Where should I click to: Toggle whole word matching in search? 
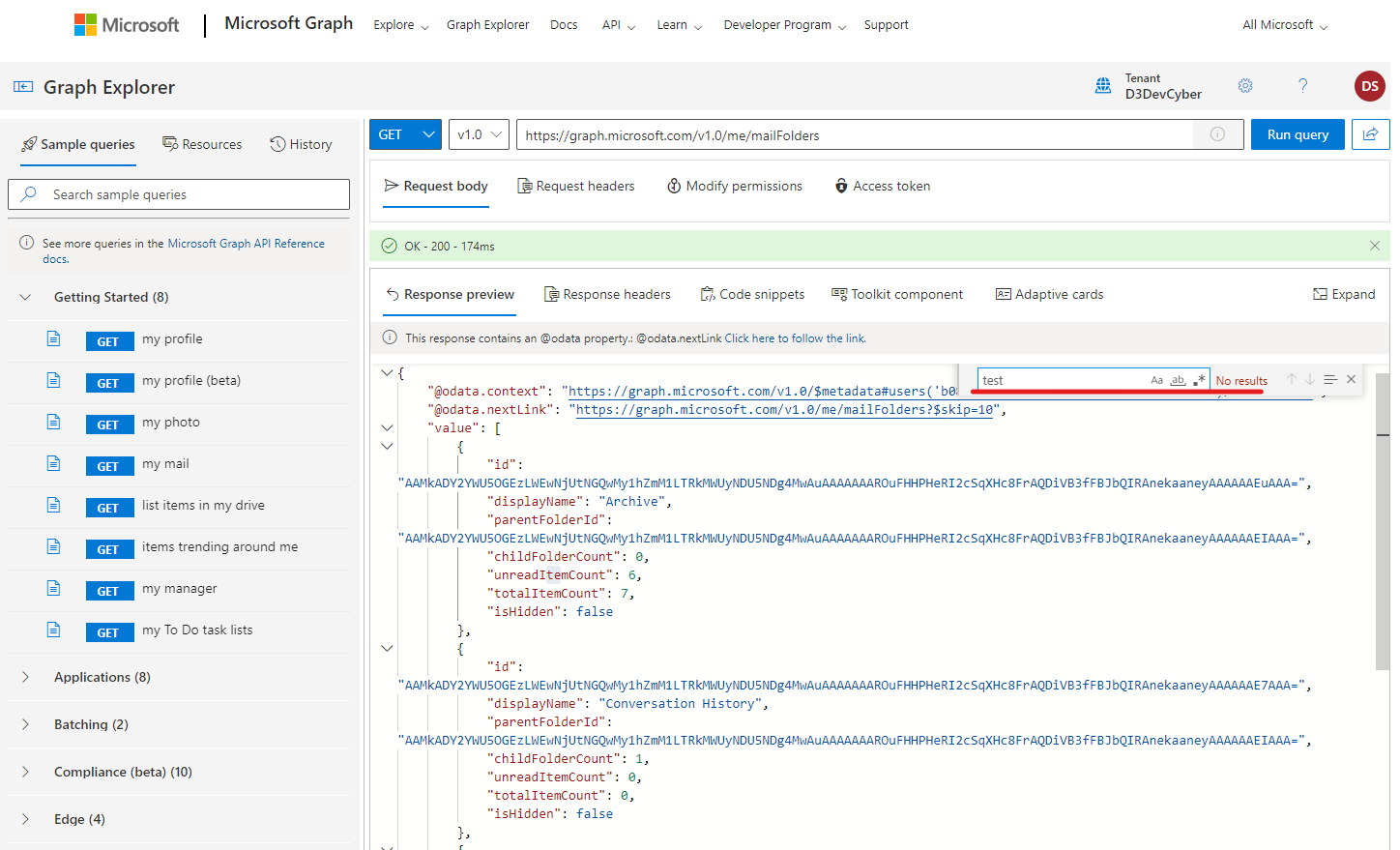tap(1178, 379)
